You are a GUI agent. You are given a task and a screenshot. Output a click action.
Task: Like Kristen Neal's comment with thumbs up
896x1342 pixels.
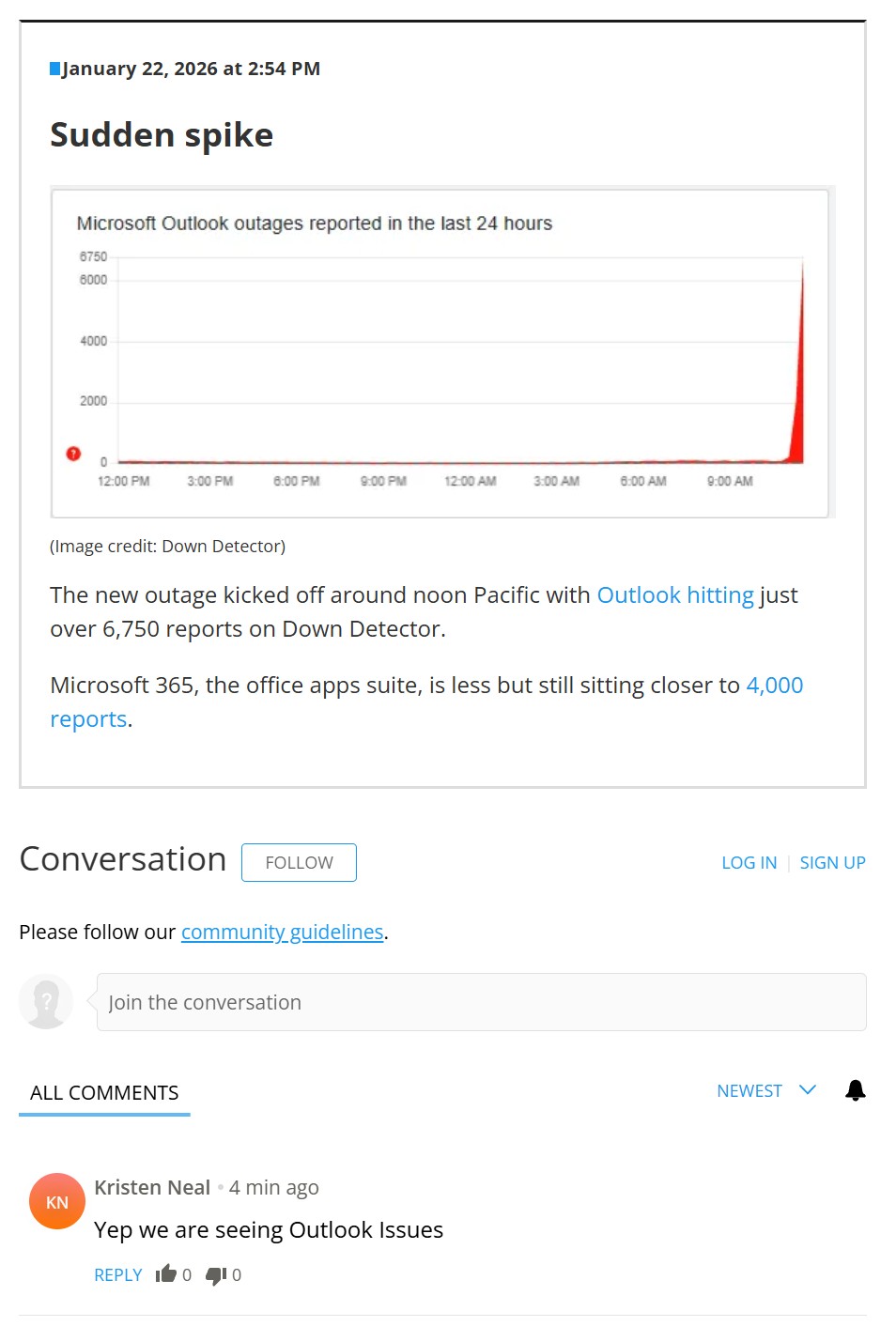166,1274
